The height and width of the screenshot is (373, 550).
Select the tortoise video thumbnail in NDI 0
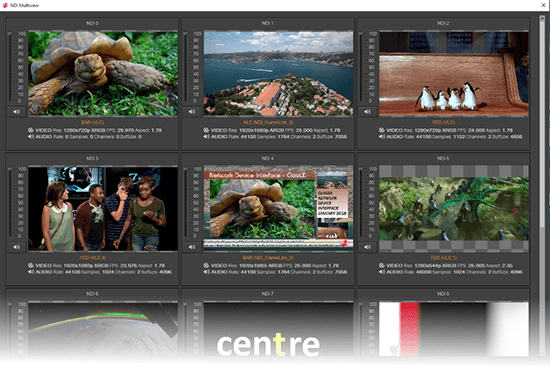(103, 73)
